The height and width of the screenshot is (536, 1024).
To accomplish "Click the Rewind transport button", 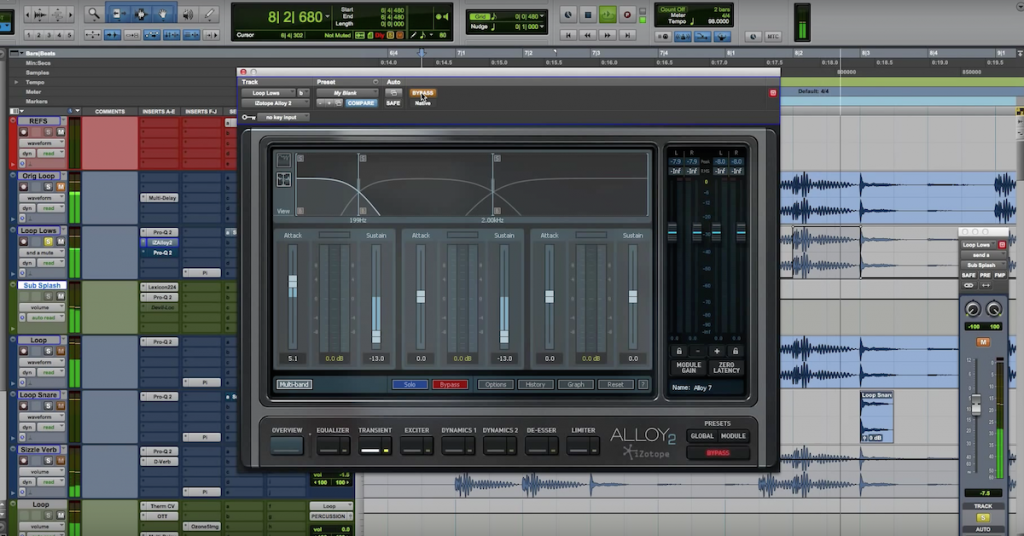I will point(588,35).
